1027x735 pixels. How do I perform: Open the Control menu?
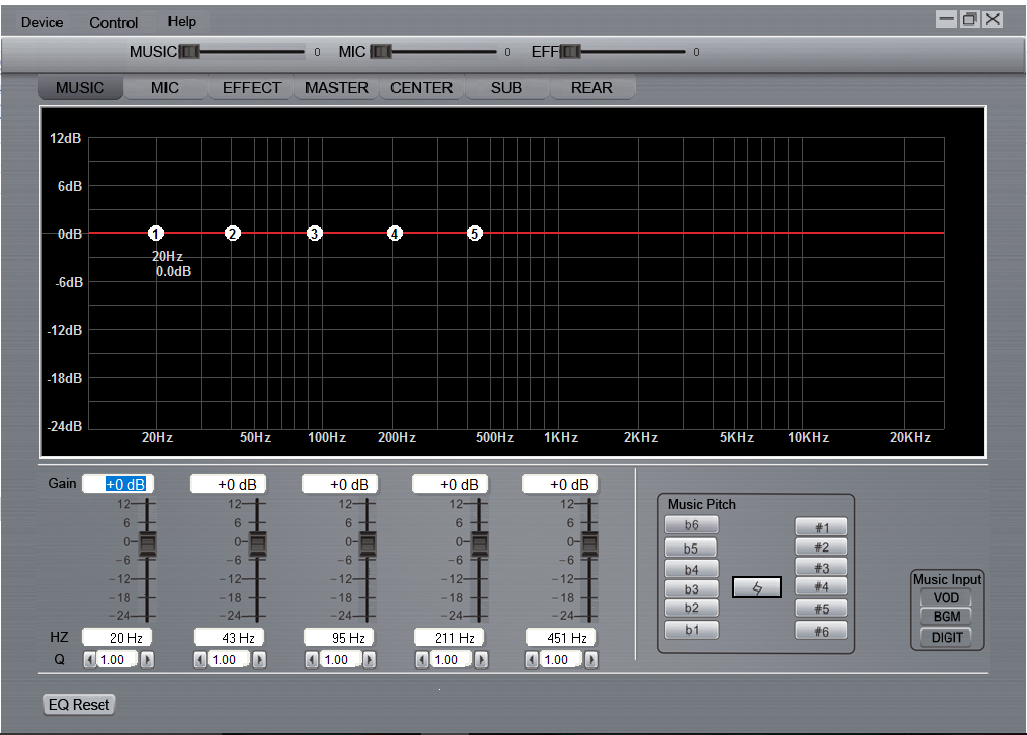(x=114, y=22)
